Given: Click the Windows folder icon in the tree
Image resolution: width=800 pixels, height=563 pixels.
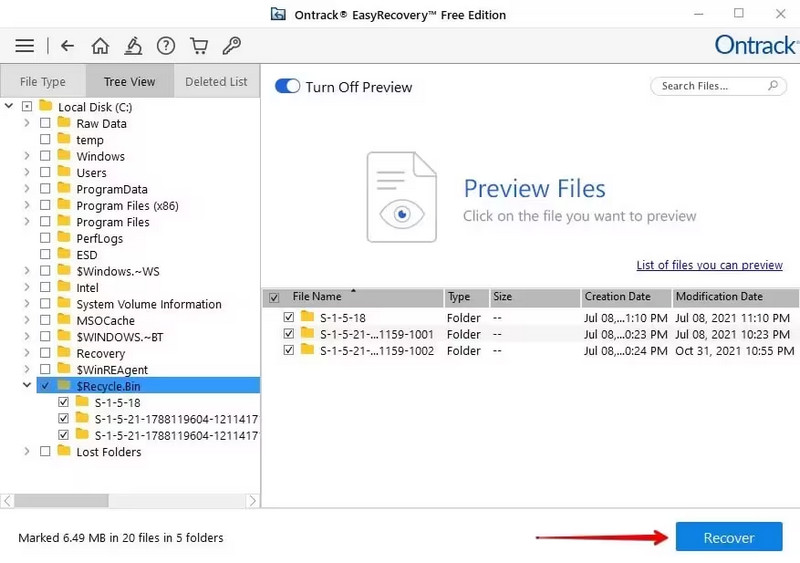Looking at the screenshot, I should (x=64, y=155).
